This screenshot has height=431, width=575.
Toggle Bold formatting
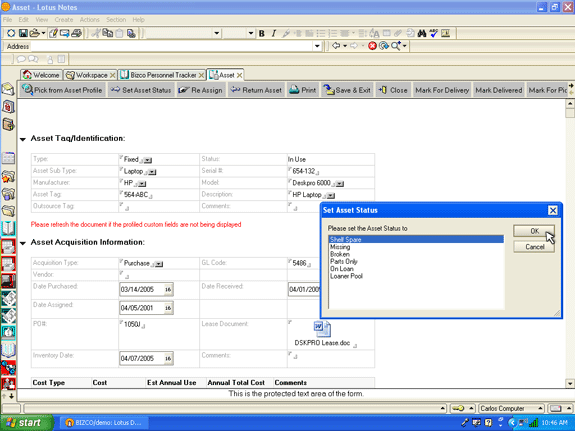point(261,33)
